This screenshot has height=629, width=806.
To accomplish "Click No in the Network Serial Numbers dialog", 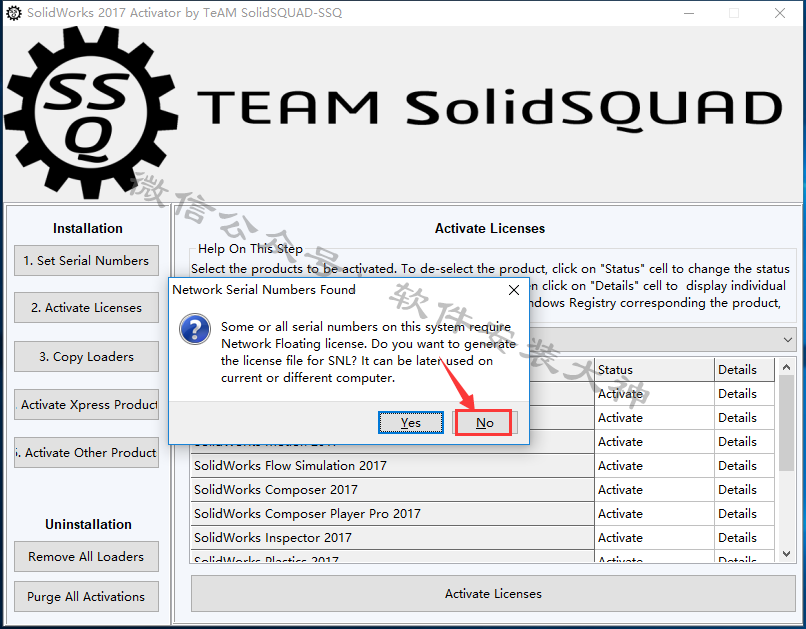I will [x=484, y=422].
